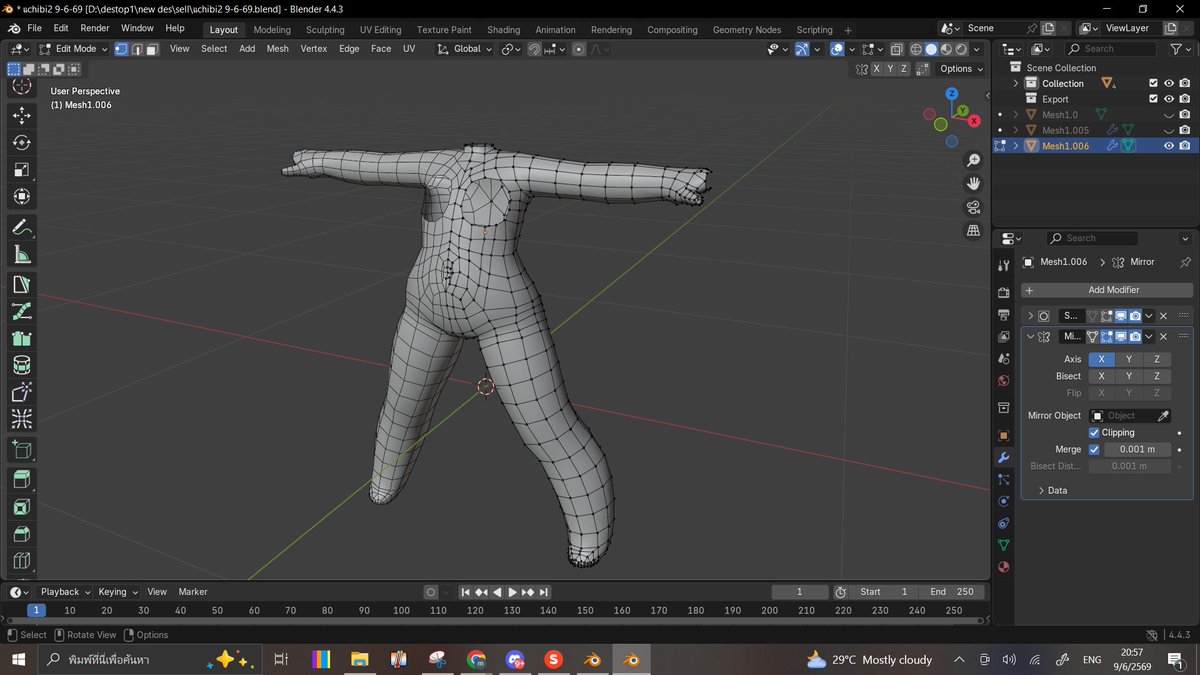This screenshot has height=675, width=1200.
Task: Click frame 100 on the timeline
Action: coord(401,610)
